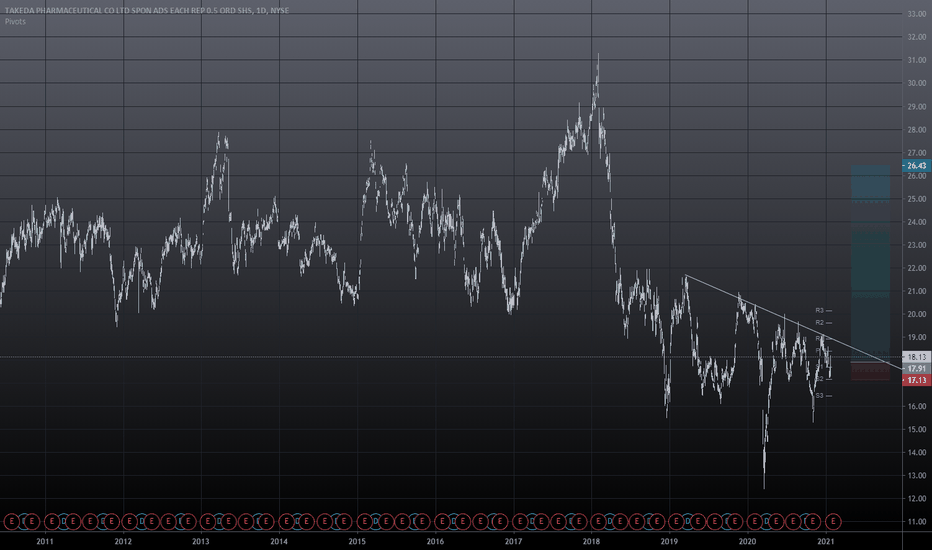Select the green profit target zone of the long position

870,263
